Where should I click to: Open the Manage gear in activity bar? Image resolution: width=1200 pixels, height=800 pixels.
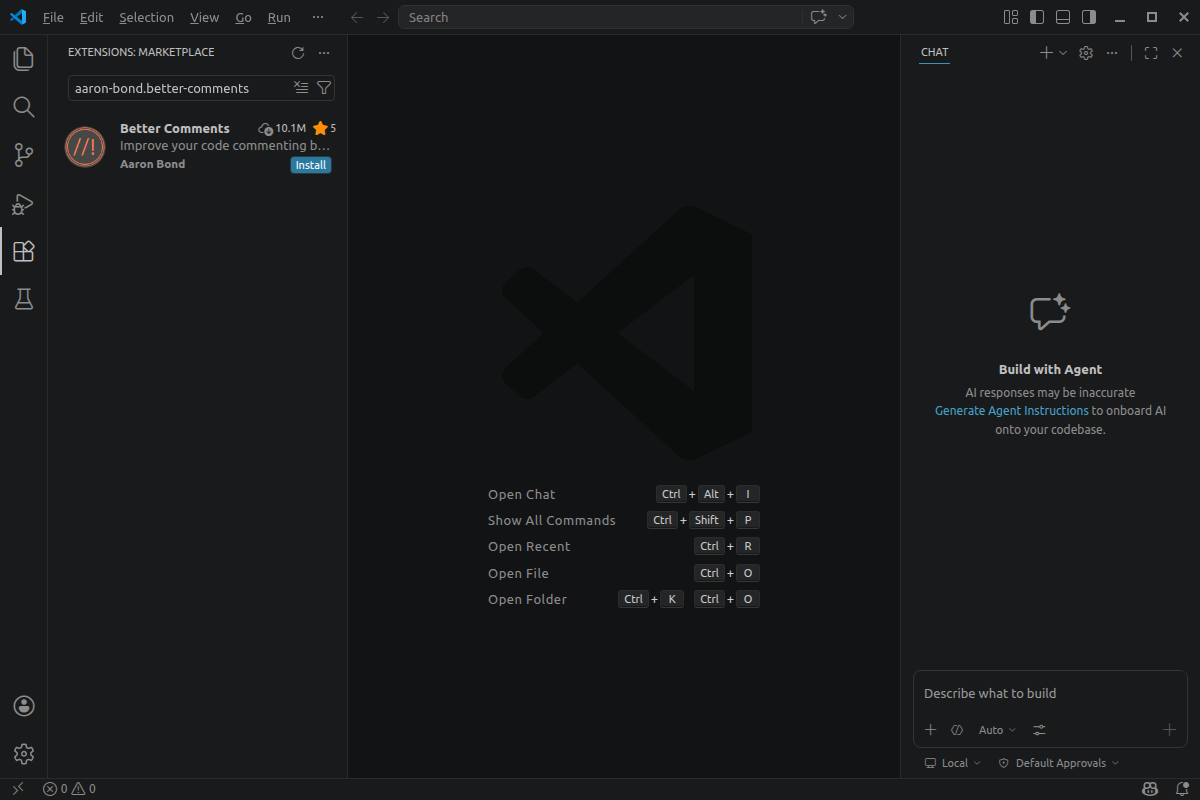click(24, 754)
